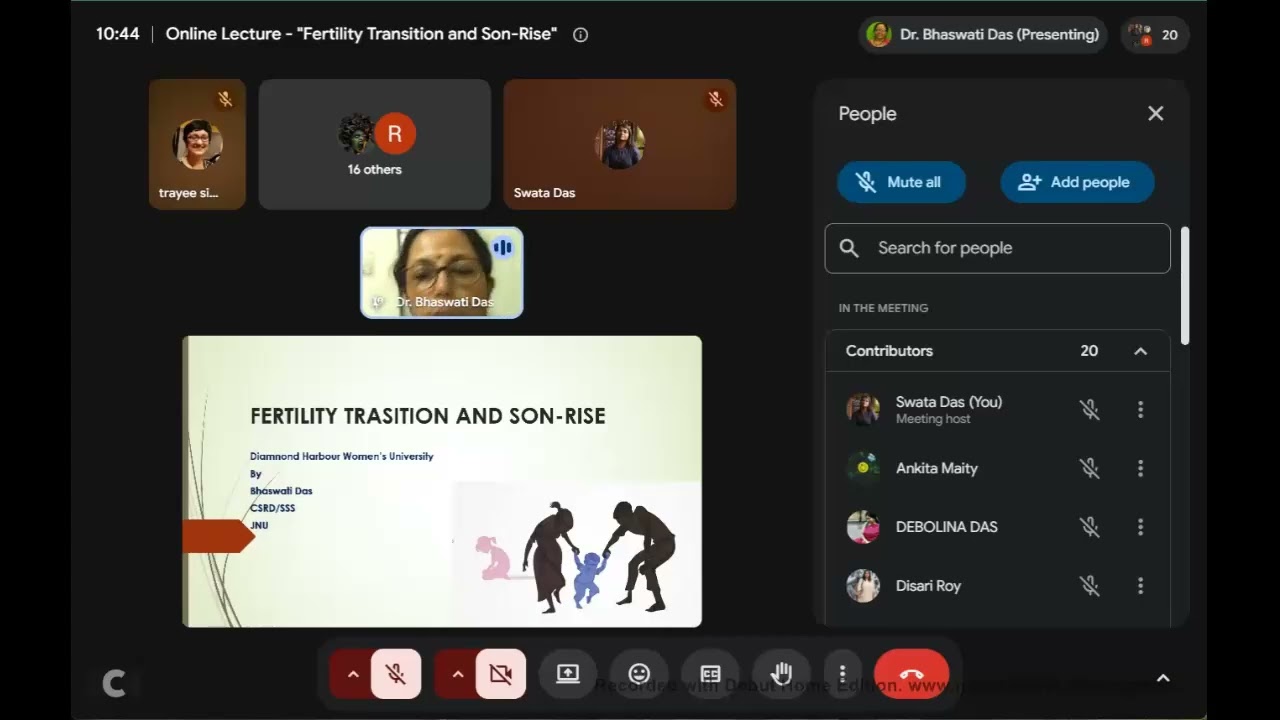The width and height of the screenshot is (1280, 720).
Task: Click DEBOLINA DAS avatar in list
Action: (863, 527)
